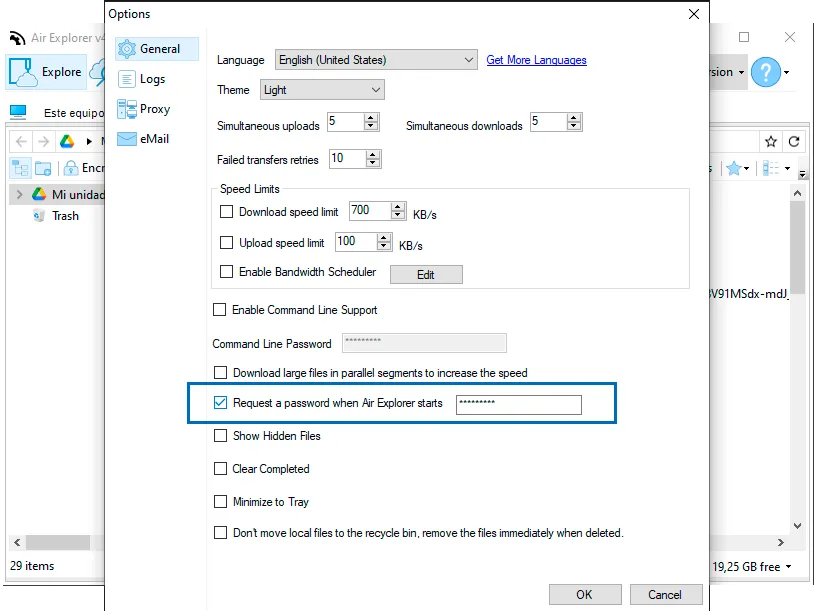Open the 19,25 GB free dropdown arrow

789,566
